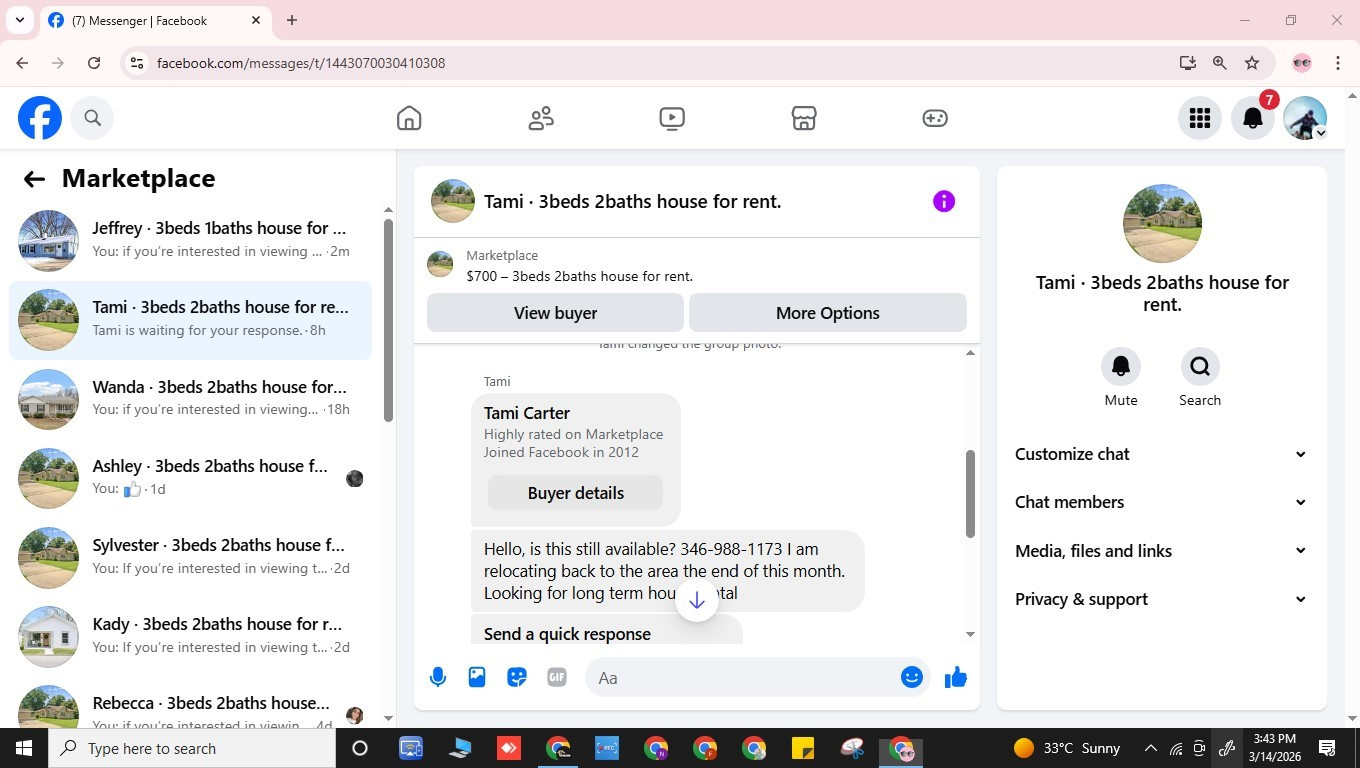Click the Facebook logo icon
1360x768 pixels.
point(40,118)
